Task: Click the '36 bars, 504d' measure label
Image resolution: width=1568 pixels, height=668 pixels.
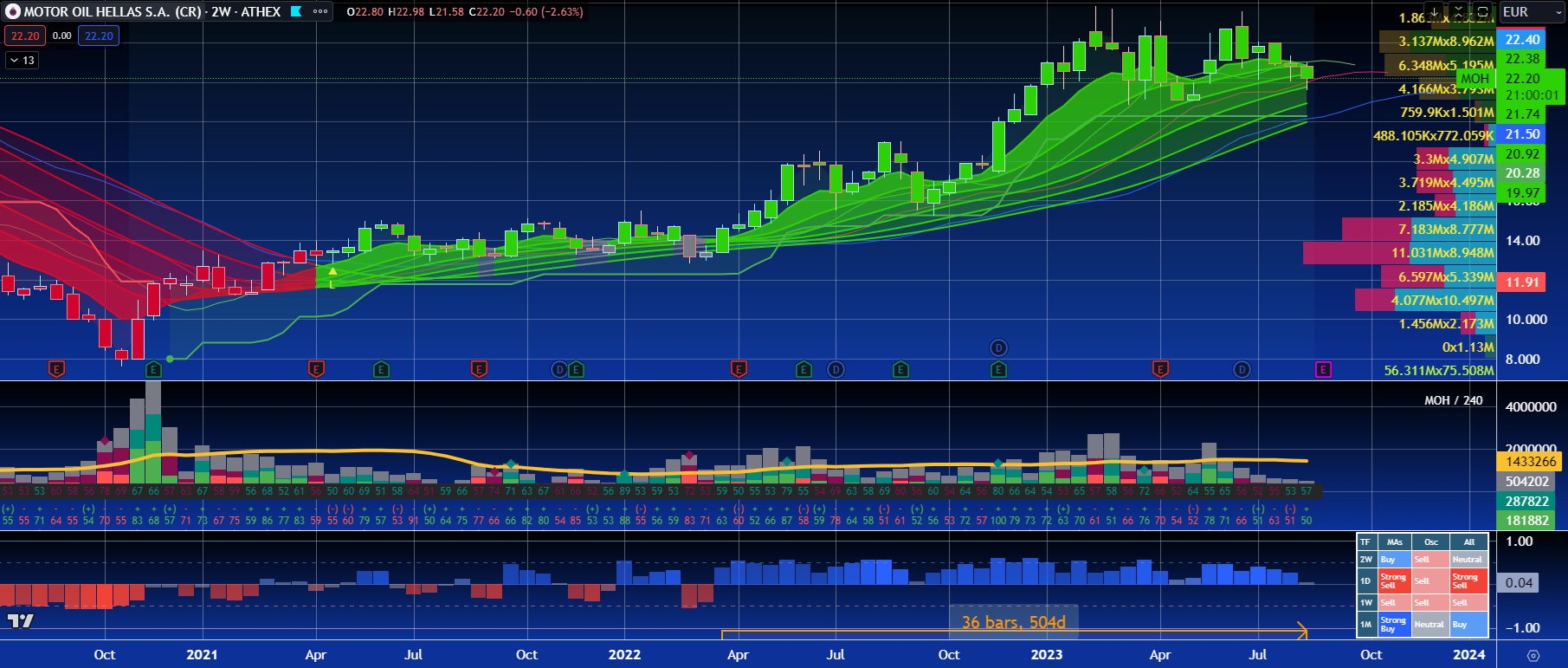Action: pos(1014,622)
